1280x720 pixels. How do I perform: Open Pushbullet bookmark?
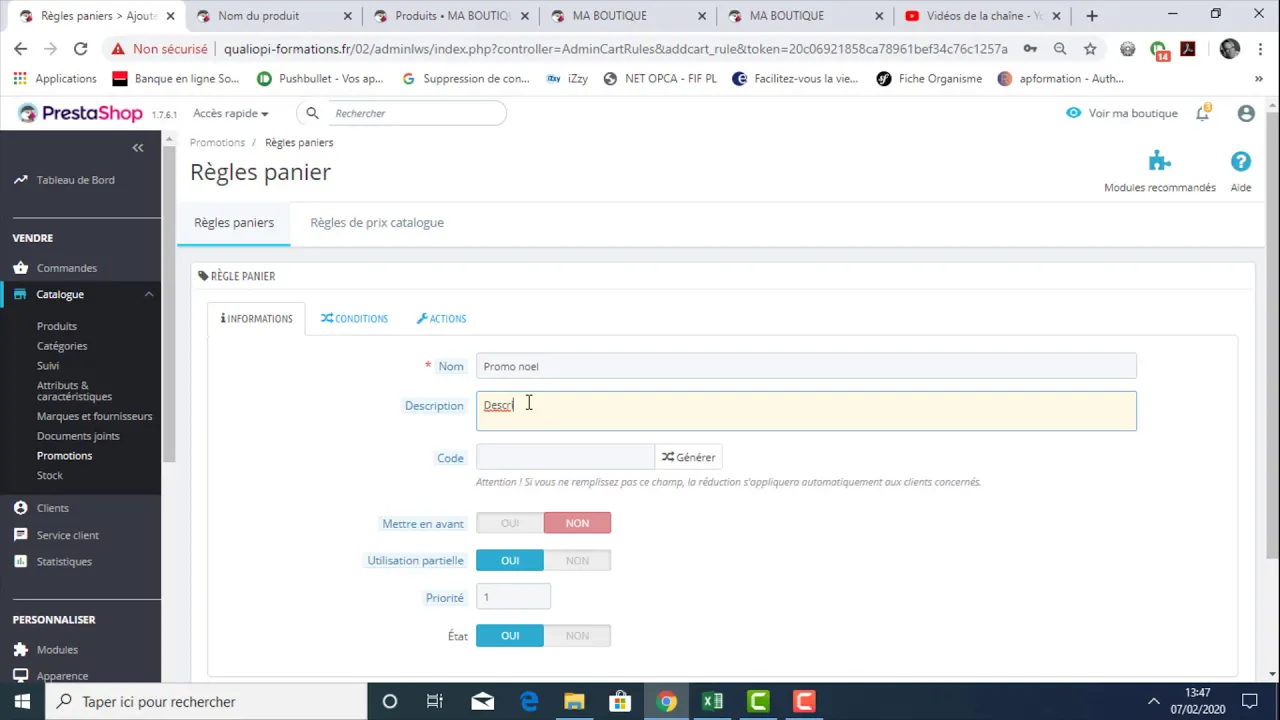coord(320,79)
